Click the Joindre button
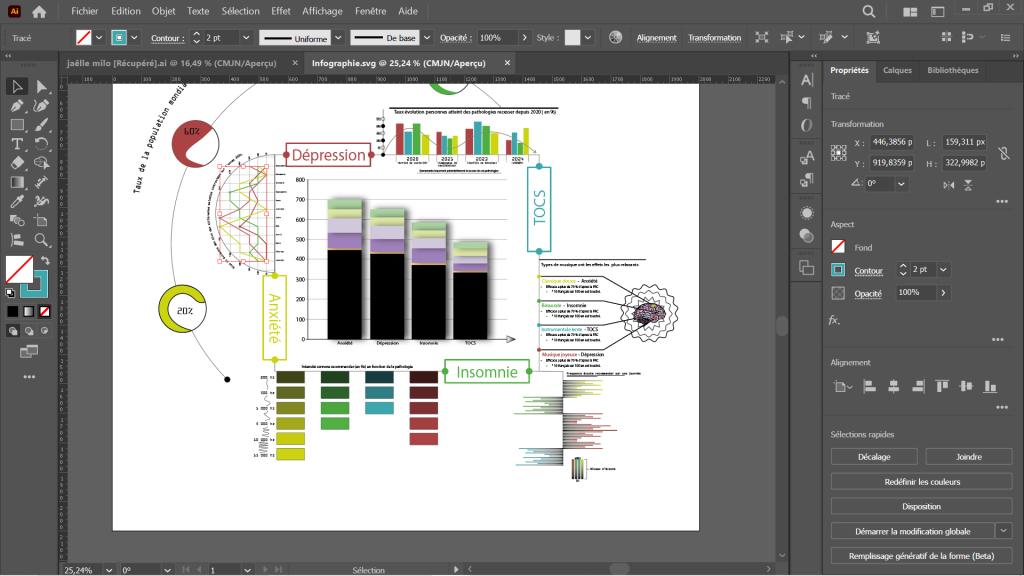 click(x=968, y=456)
